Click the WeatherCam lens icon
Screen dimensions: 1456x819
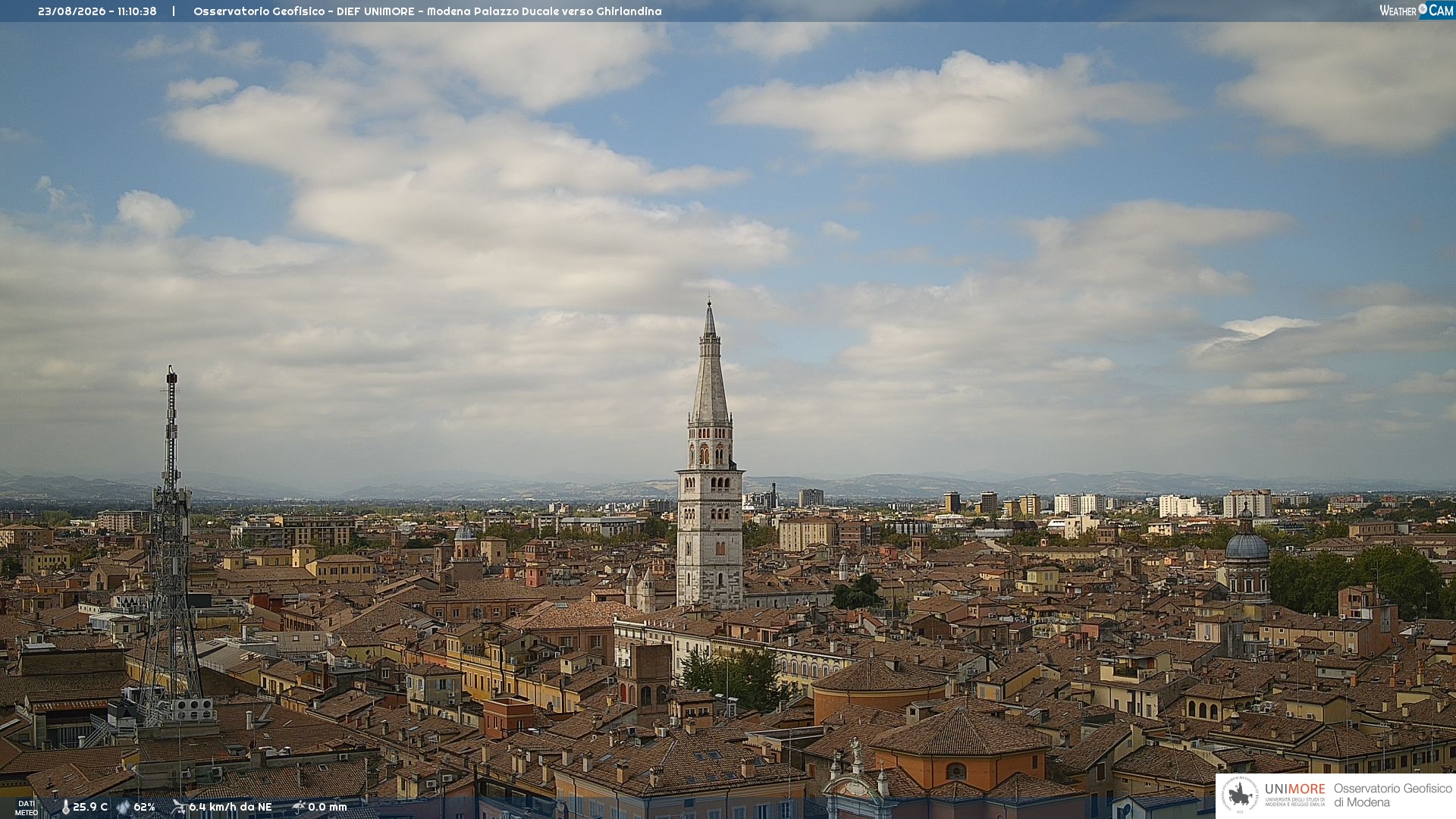pyautogui.click(x=1423, y=9)
